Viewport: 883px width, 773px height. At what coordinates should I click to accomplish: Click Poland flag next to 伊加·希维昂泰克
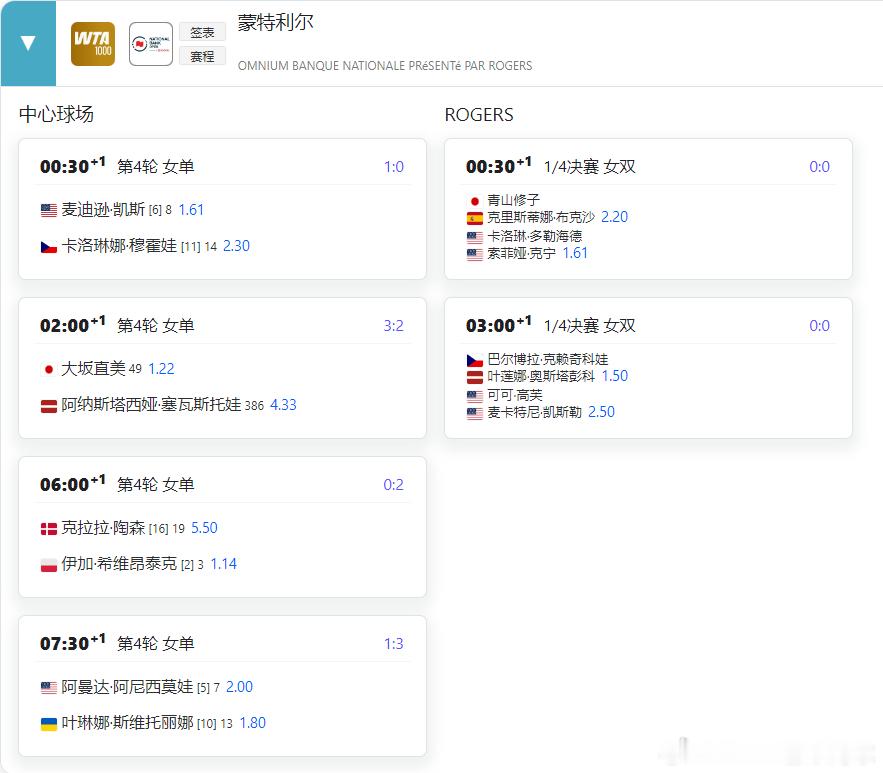(x=49, y=565)
